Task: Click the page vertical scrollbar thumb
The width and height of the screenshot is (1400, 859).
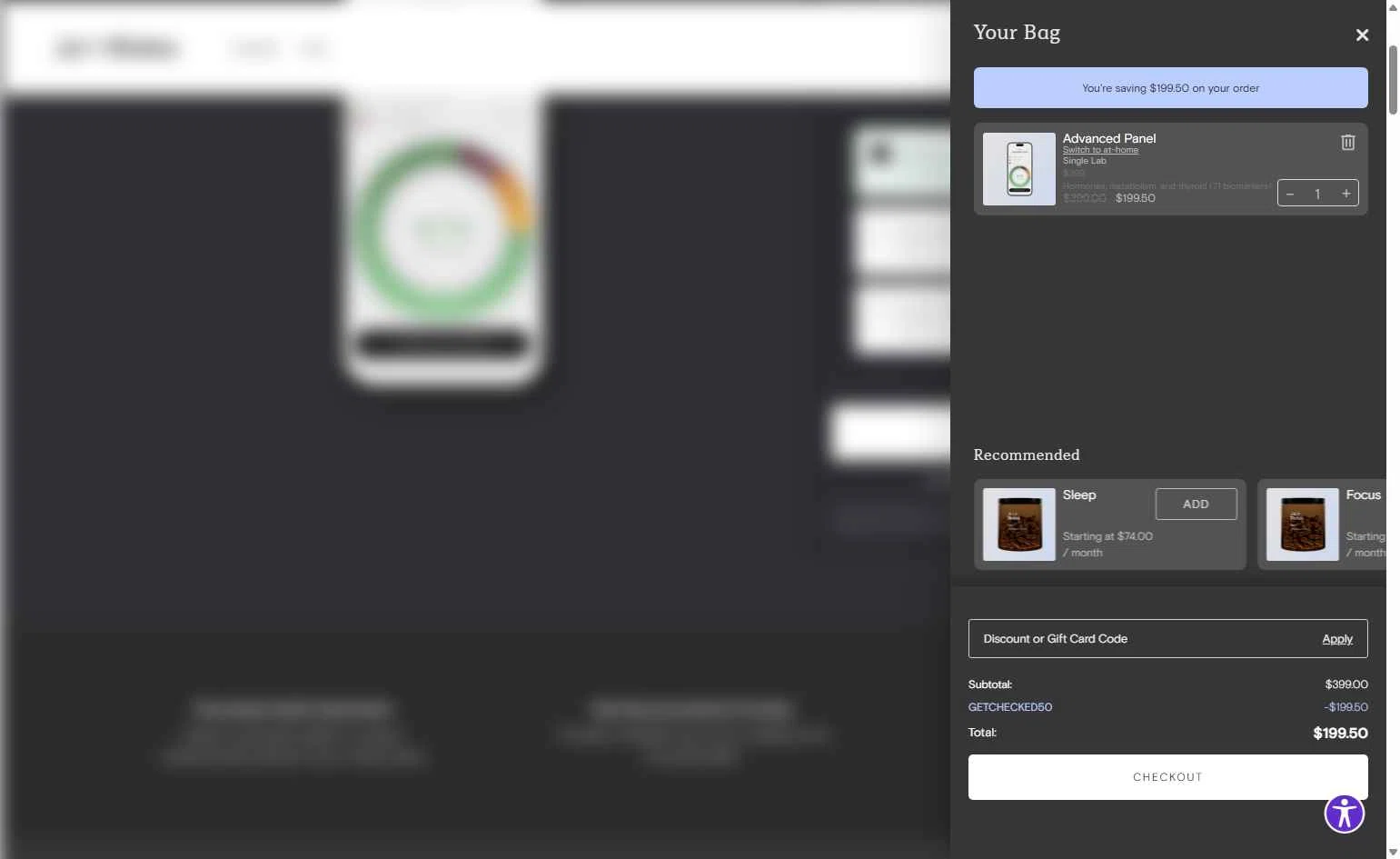Action: point(1393,79)
